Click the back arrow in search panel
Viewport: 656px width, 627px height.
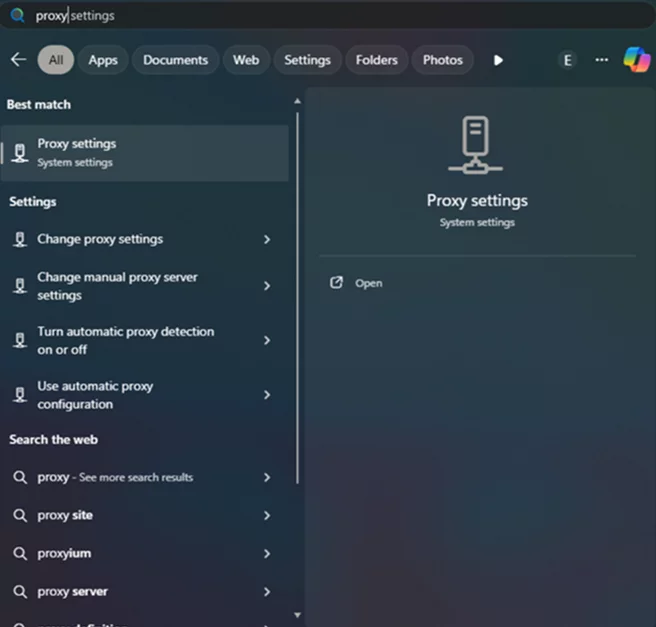[18, 60]
